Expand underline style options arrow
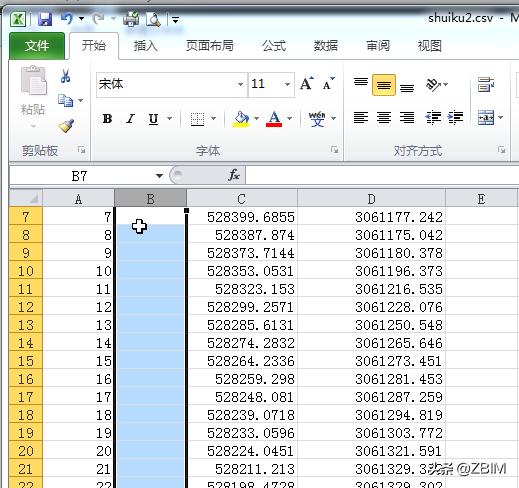Viewport: 519px width, 488px height. point(170,118)
